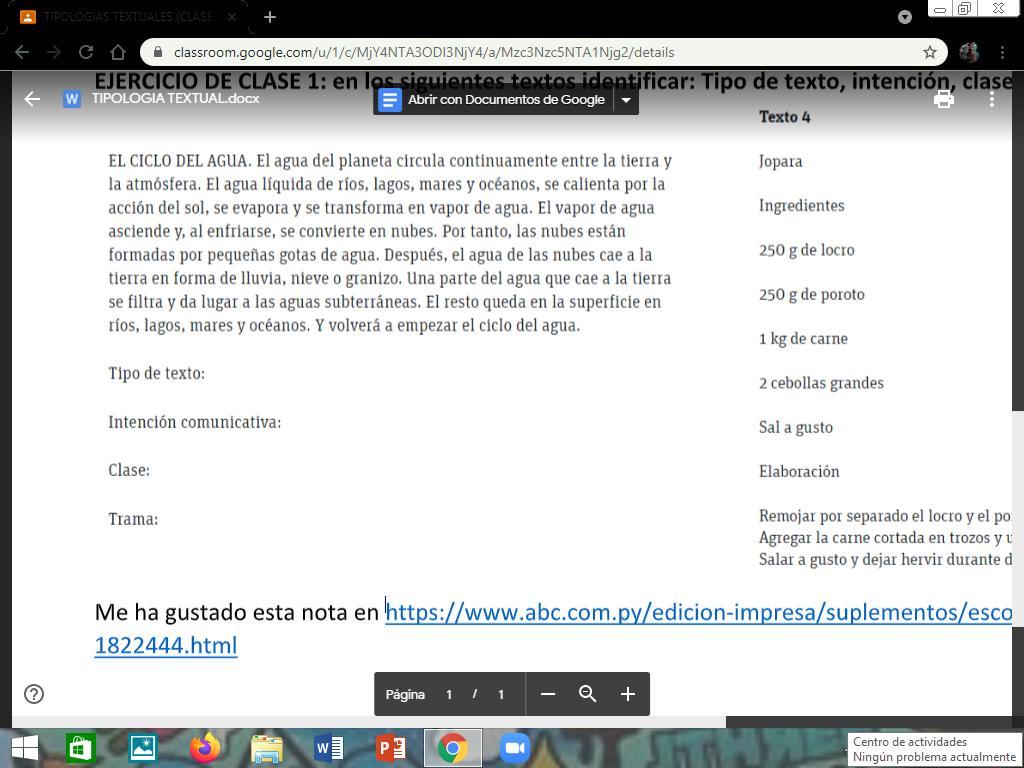
Task: Open the abc.com.py article link
Action: 698,613
